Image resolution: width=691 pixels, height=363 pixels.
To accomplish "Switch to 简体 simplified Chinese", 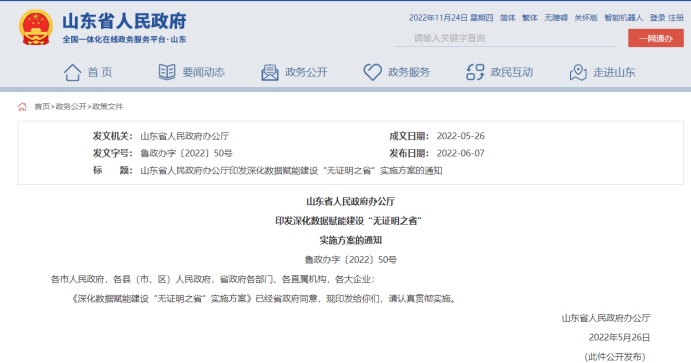I will 508,18.
